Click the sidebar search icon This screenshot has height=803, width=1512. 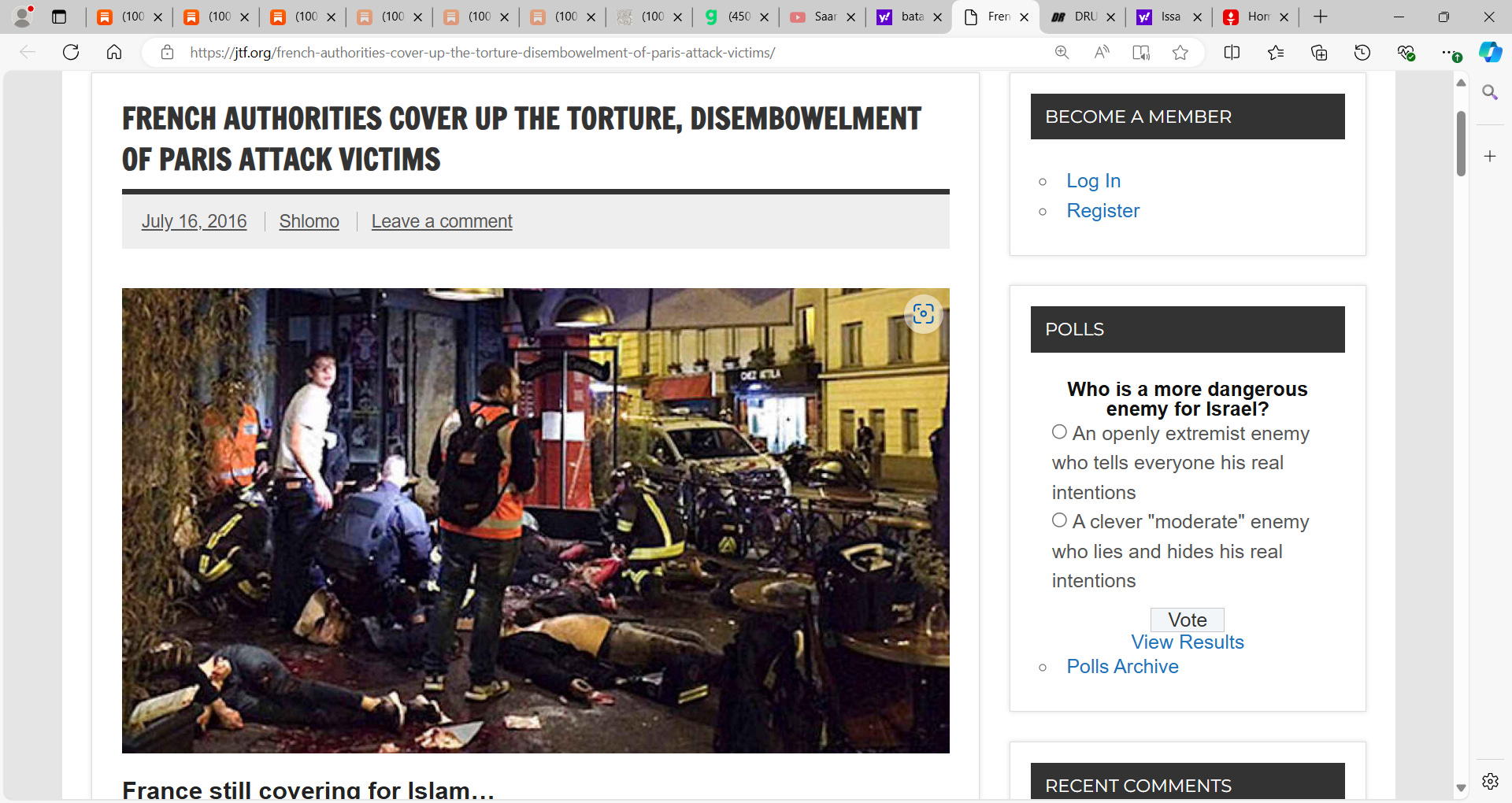(x=1490, y=93)
